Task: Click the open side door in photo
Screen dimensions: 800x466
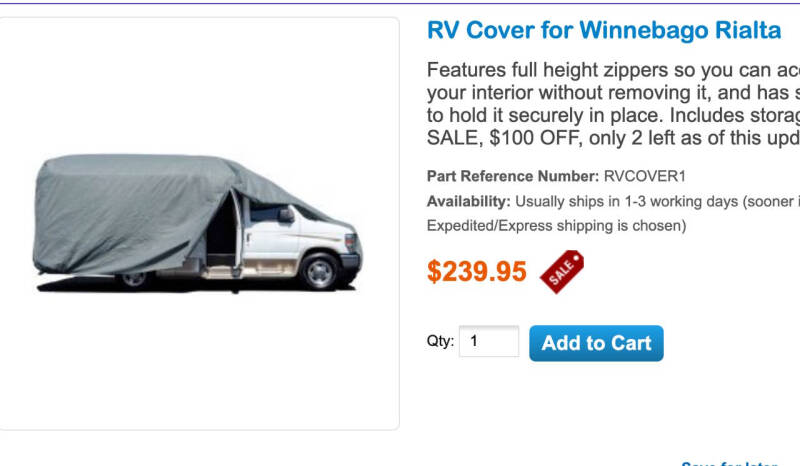Action: (x=224, y=232)
